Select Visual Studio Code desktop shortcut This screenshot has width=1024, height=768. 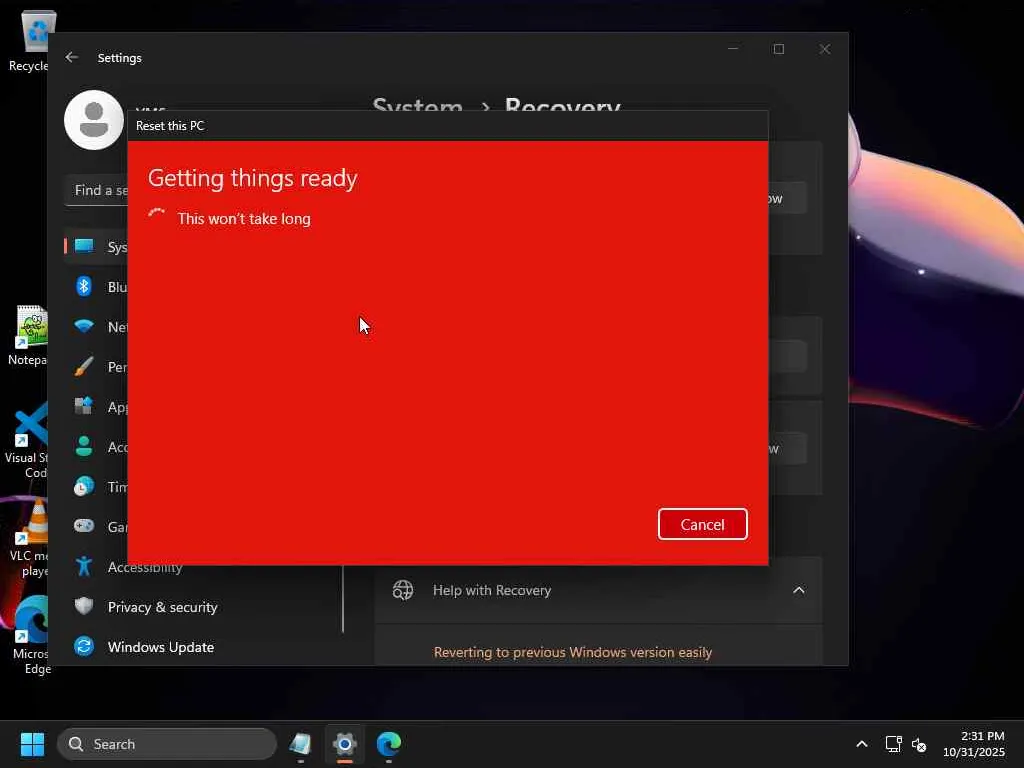(27, 441)
